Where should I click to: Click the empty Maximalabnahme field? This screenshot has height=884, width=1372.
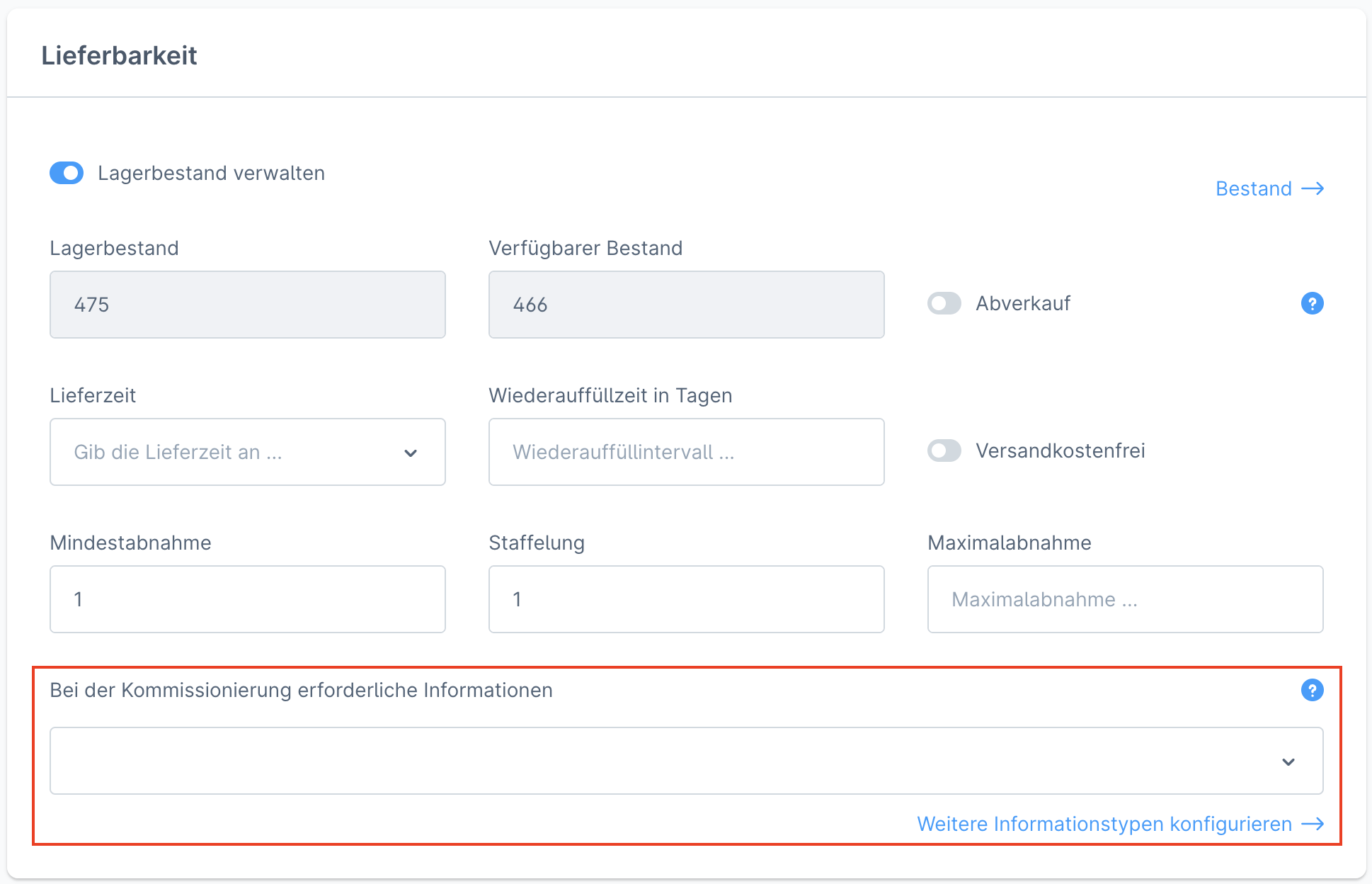pyautogui.click(x=1124, y=599)
